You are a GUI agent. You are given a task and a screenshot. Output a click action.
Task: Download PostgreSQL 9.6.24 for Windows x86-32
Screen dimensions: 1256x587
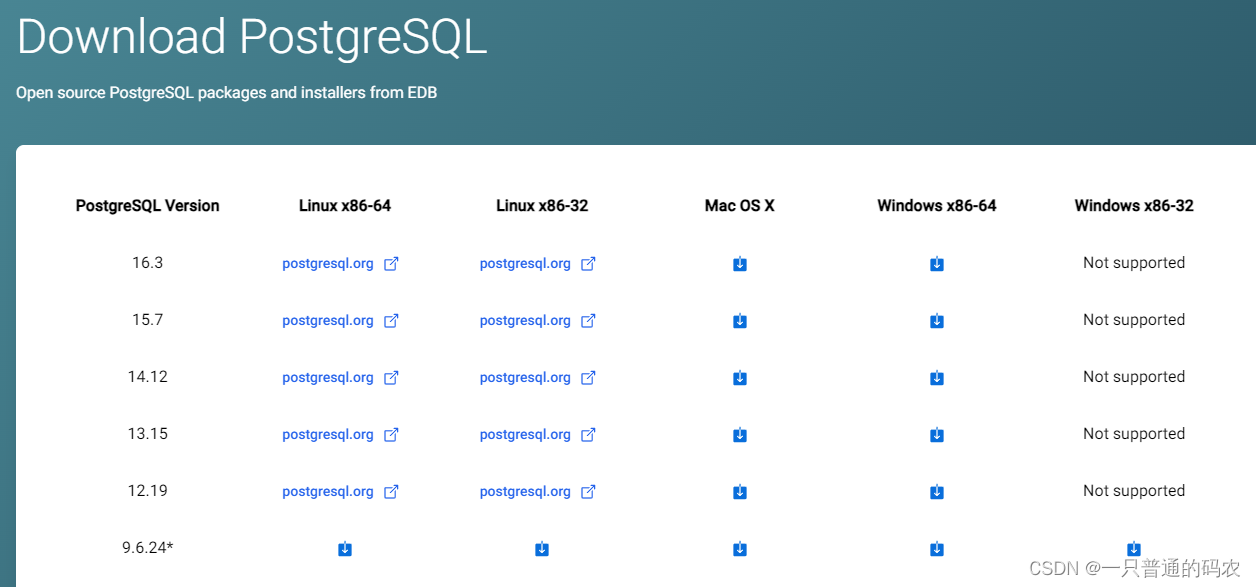pyautogui.click(x=1134, y=549)
